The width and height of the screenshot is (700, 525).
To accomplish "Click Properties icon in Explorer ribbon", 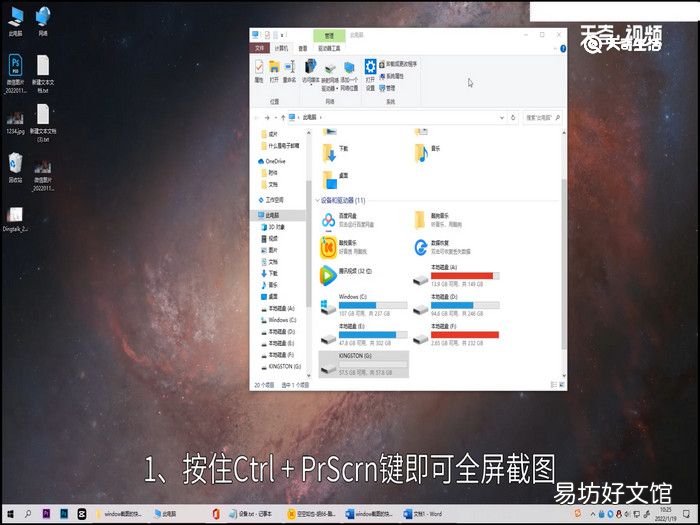I will [x=259, y=71].
